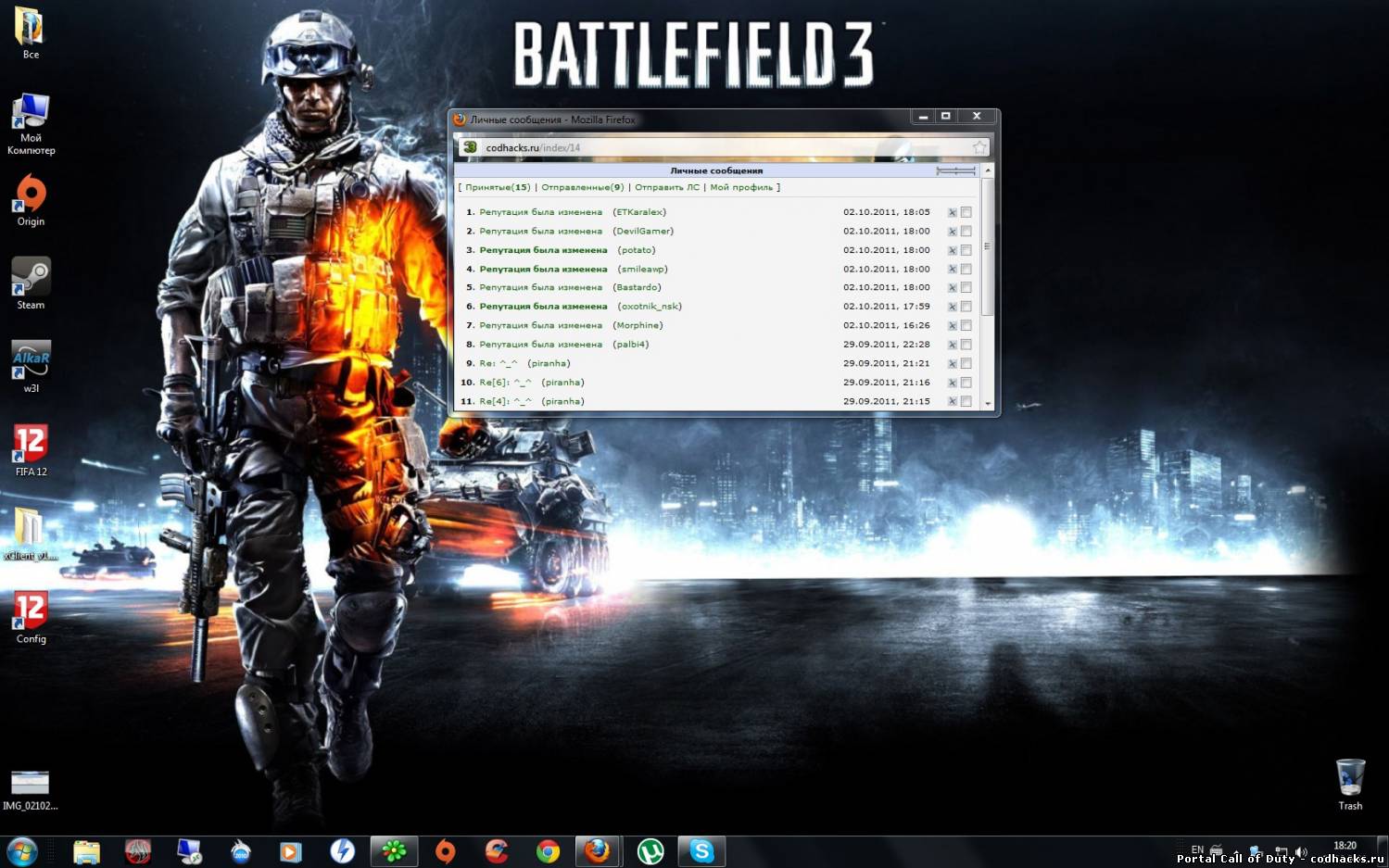1389x868 pixels.
Task: Switch to Firefox taskbar button
Action: pyautogui.click(x=599, y=851)
